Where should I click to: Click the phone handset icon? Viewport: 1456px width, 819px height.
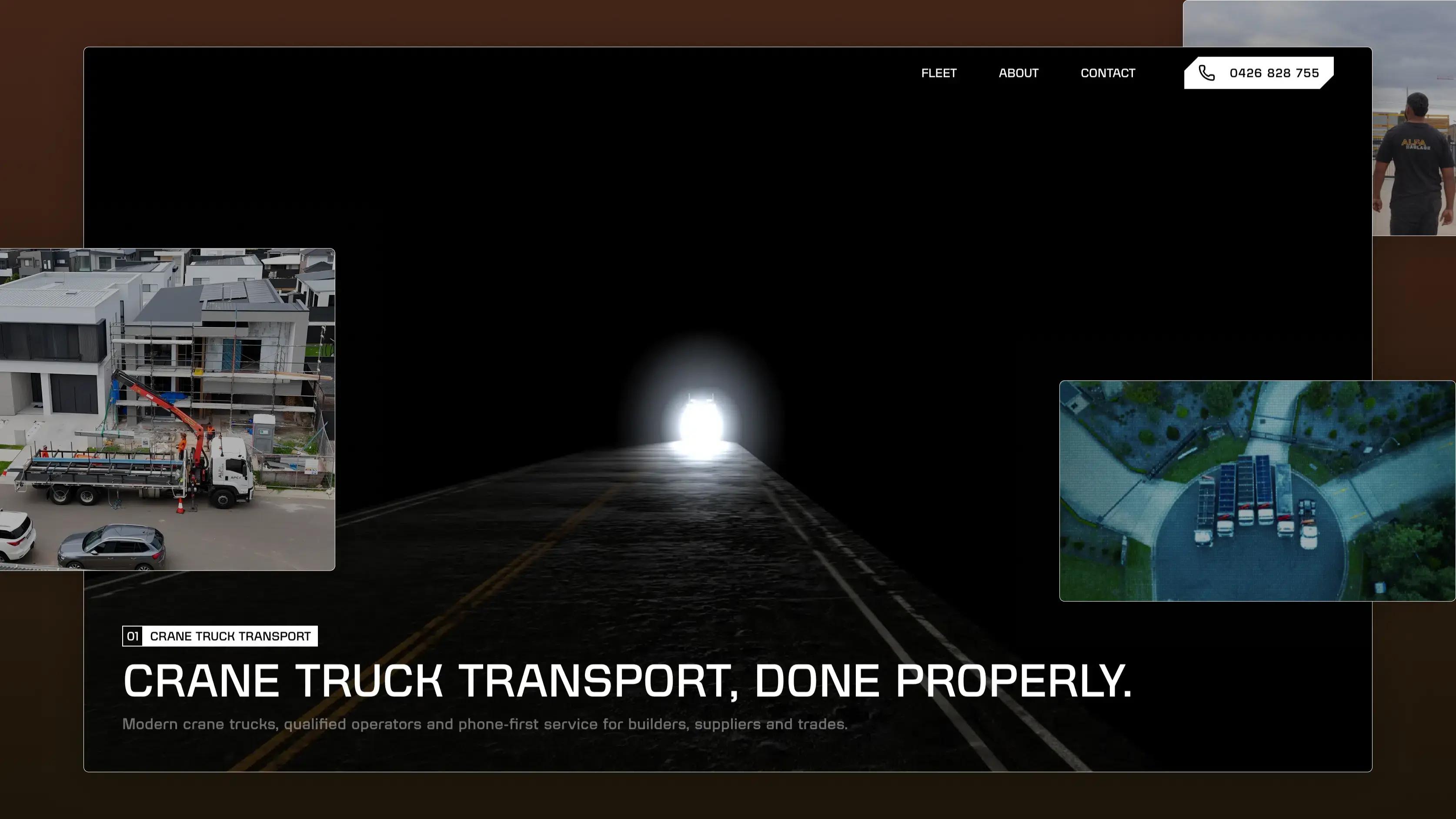point(1207,73)
